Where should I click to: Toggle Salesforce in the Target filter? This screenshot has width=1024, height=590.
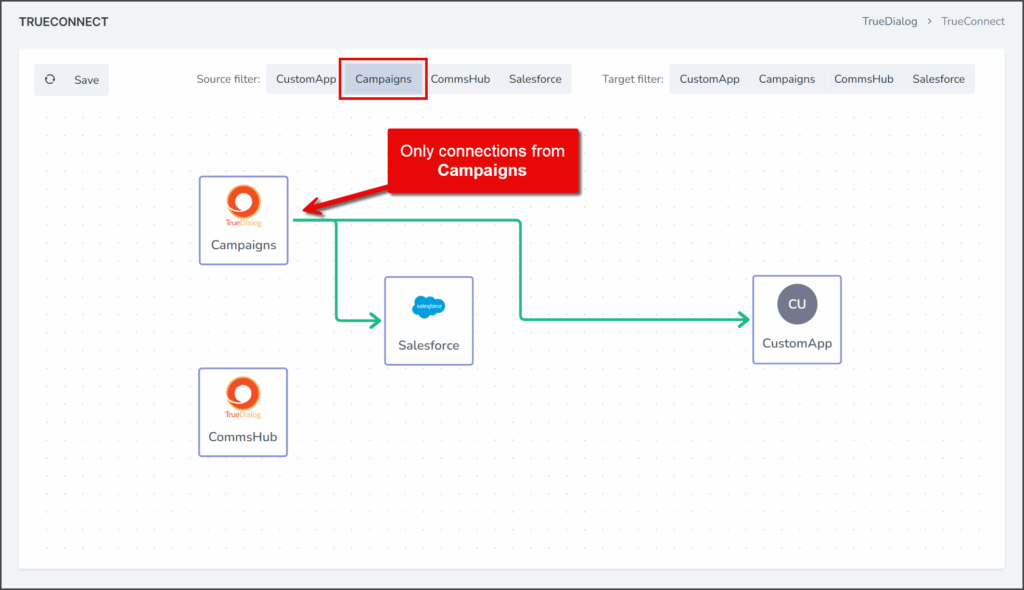click(938, 79)
